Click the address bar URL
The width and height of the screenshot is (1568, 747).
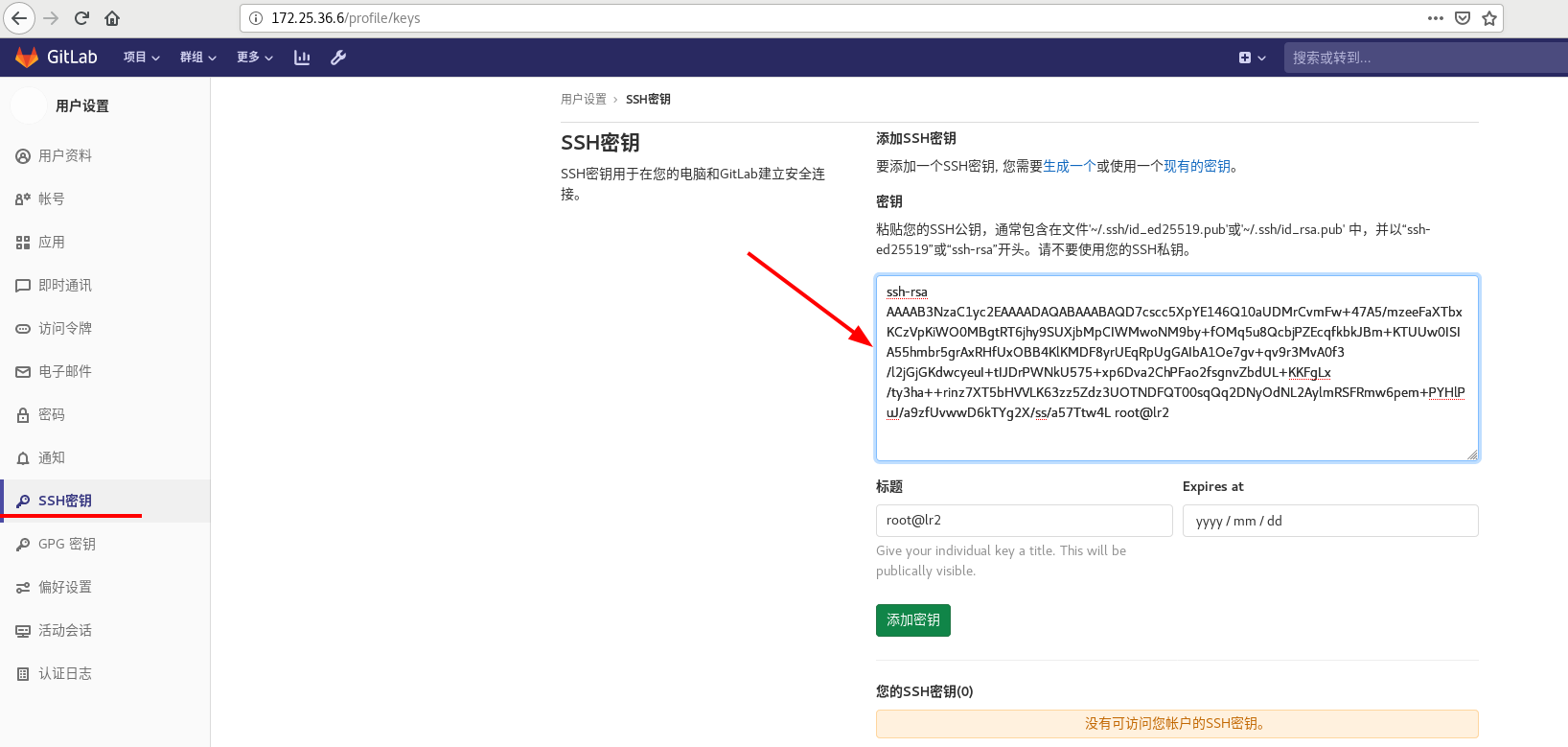pyautogui.click(x=346, y=18)
